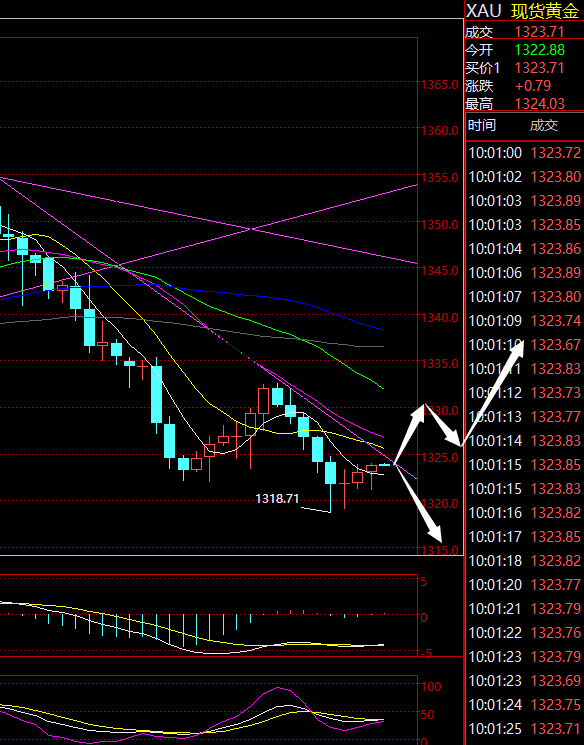This screenshot has height=745, width=584.
Task: Click the 1320.0 price axis label
Action: [x=440, y=504]
